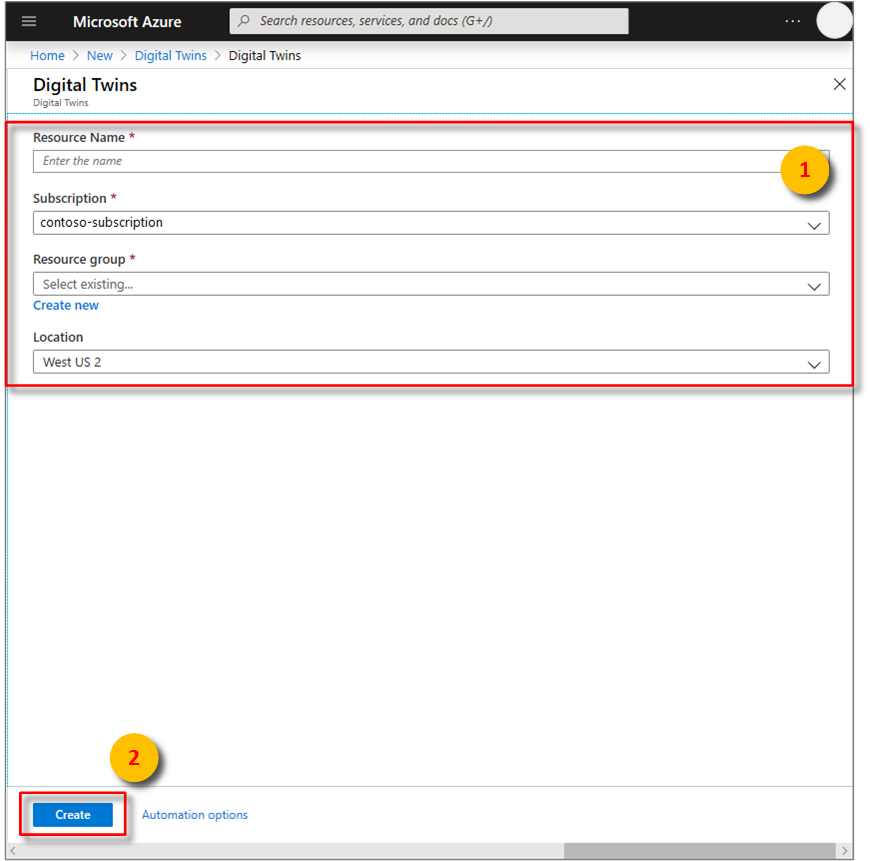Open Automation options link
This screenshot has height=861, width=870.
[x=195, y=814]
